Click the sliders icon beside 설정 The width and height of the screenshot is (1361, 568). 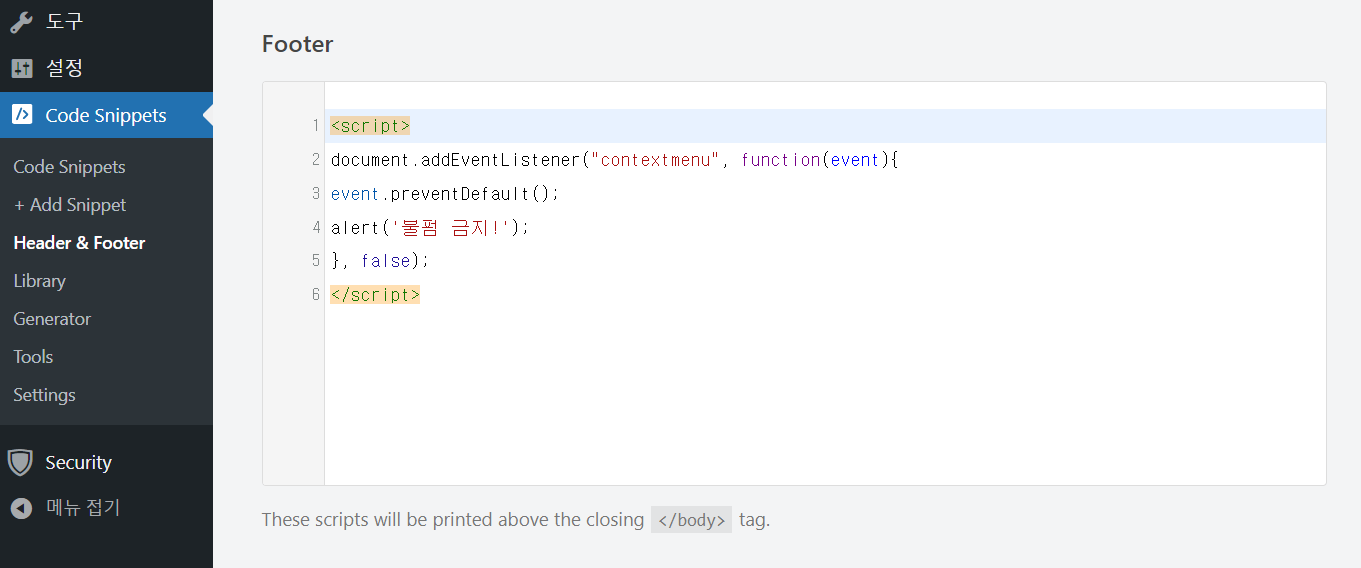22,68
